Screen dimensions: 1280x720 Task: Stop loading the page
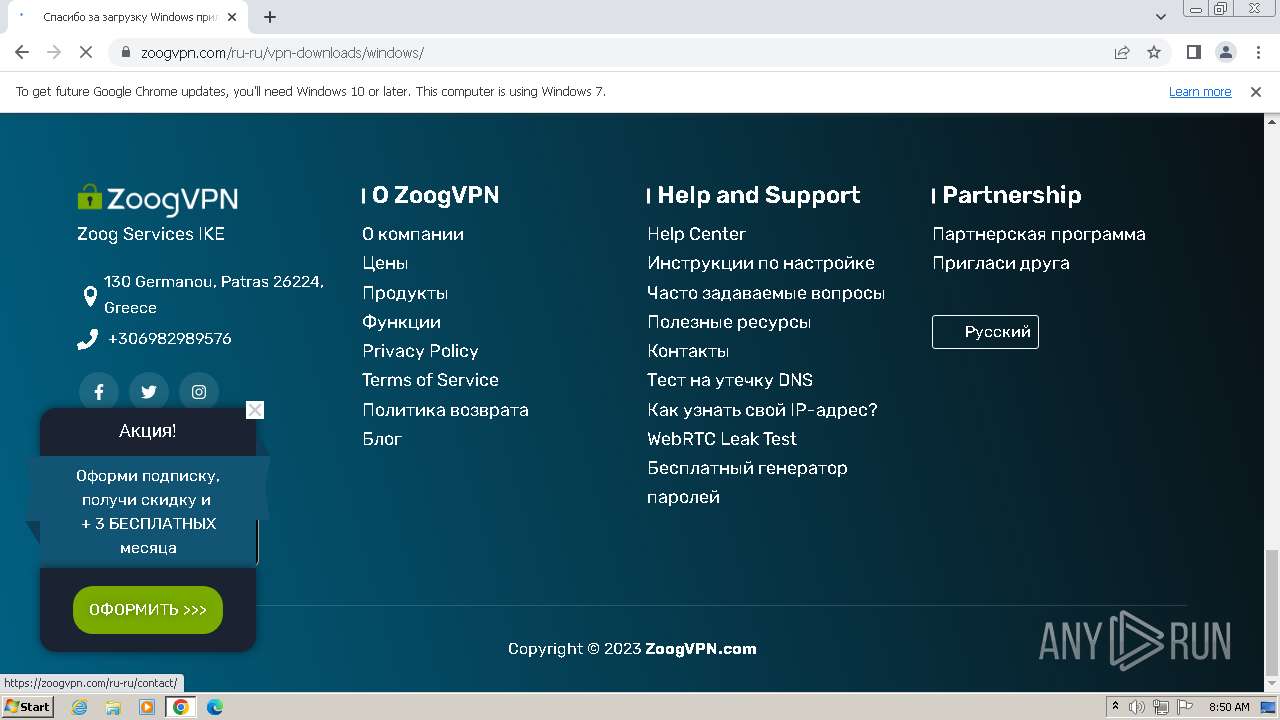click(86, 53)
